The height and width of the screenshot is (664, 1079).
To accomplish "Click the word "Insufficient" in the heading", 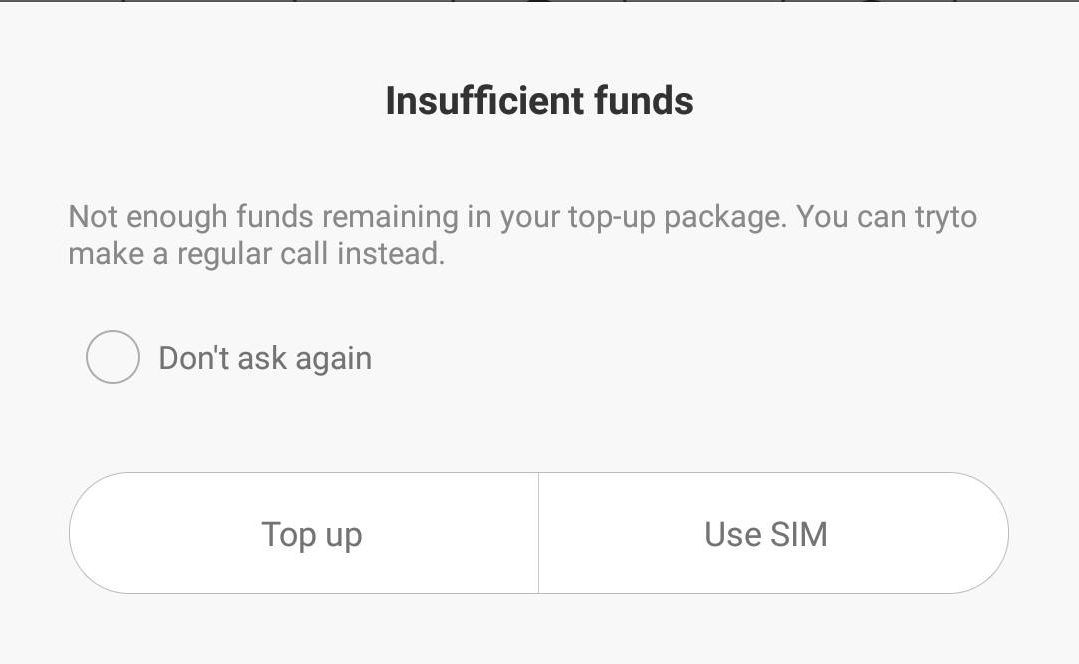I will point(470,101).
